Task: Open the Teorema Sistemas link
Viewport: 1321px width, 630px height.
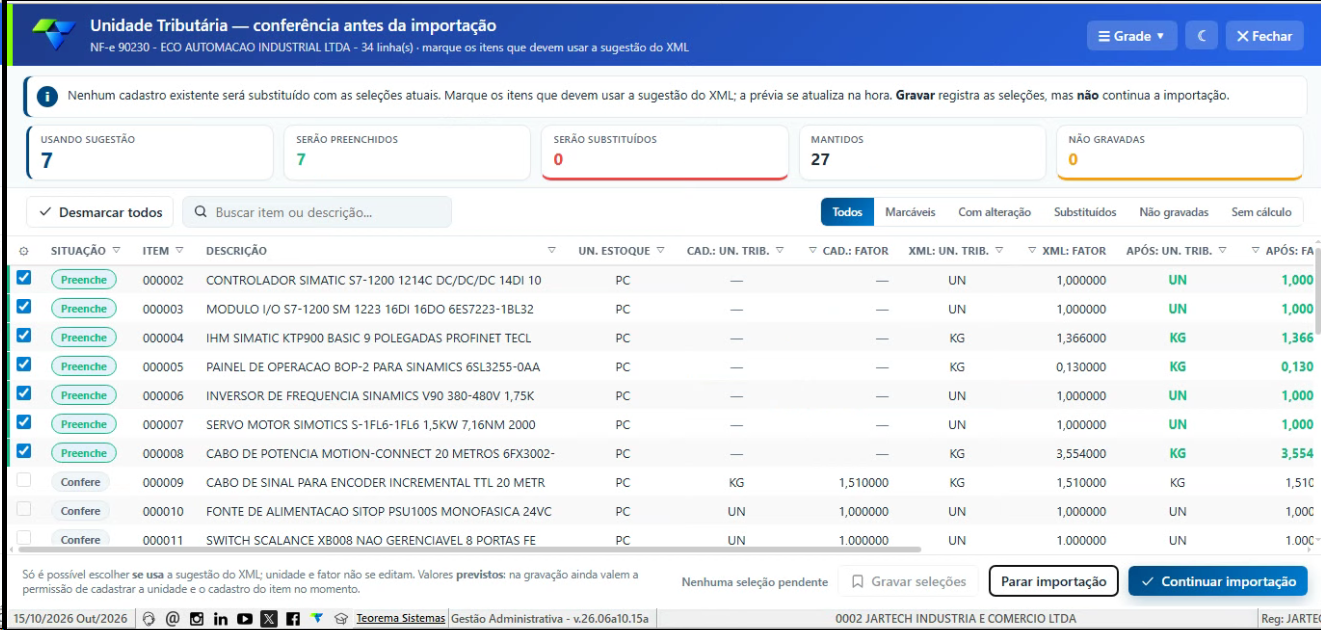Action: click(400, 619)
